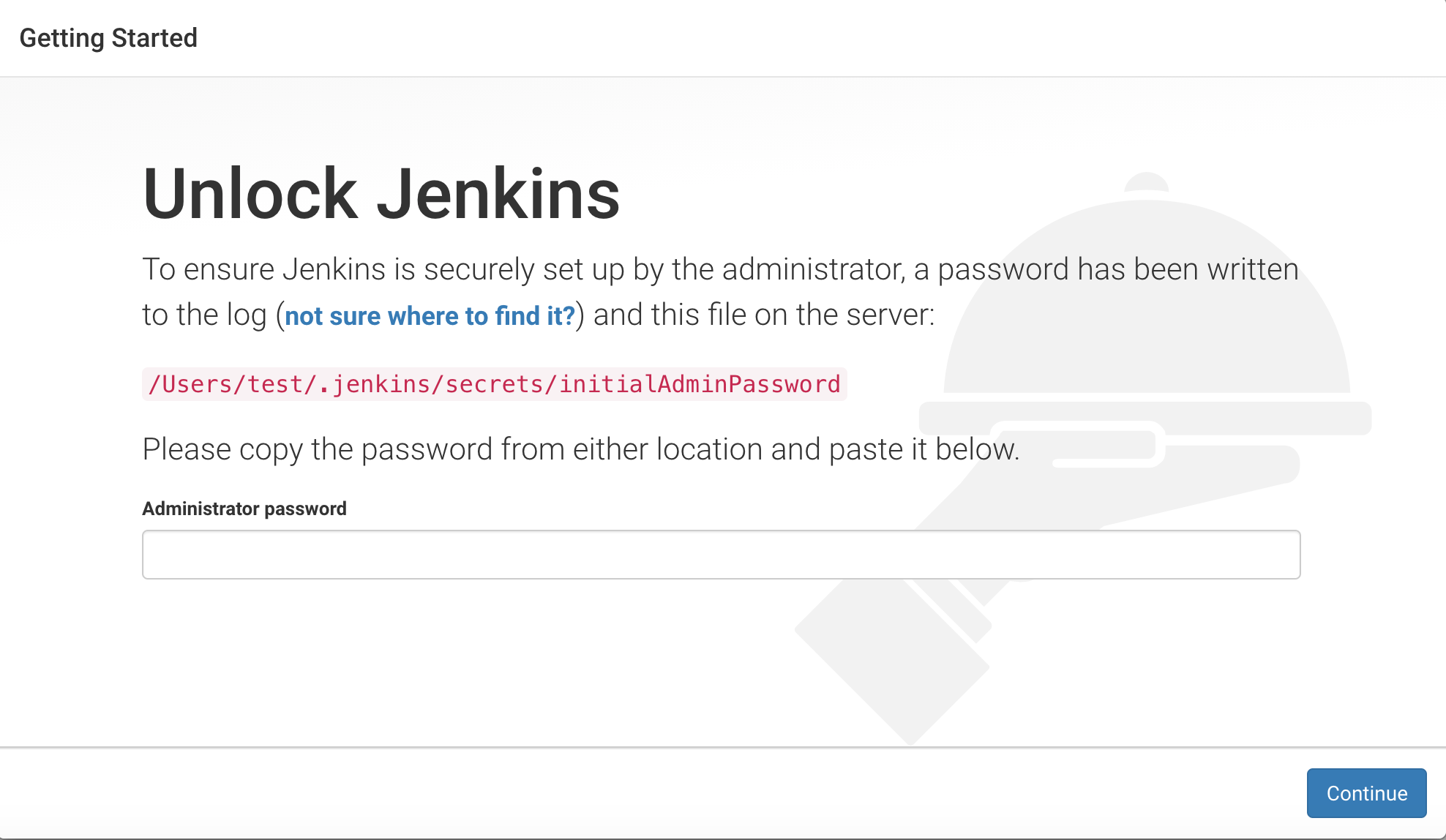
Task: Click the 'Unlock Jenkins' page heading
Action: [x=381, y=193]
